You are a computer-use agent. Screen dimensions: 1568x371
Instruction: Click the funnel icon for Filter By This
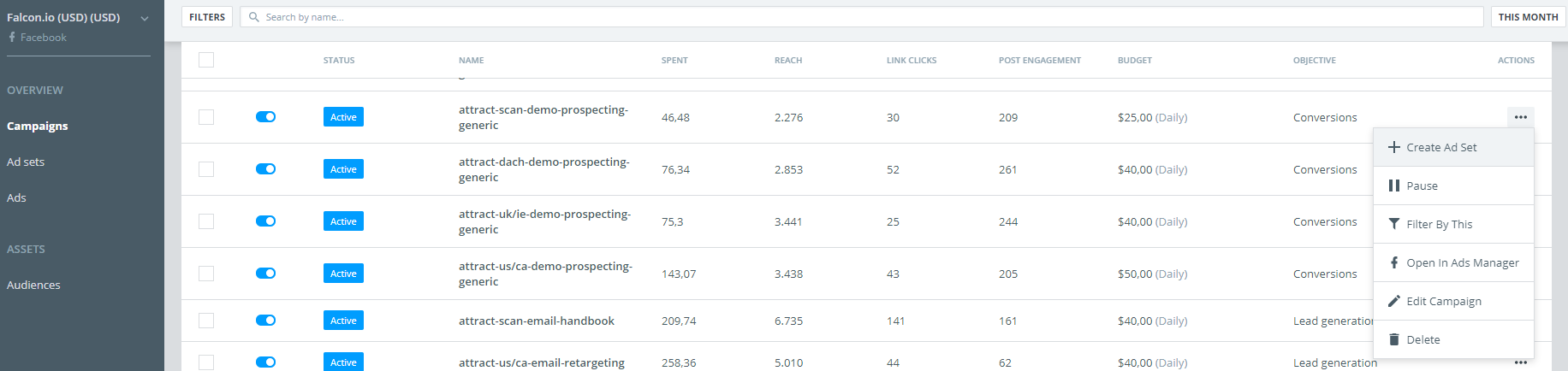pos(1394,224)
